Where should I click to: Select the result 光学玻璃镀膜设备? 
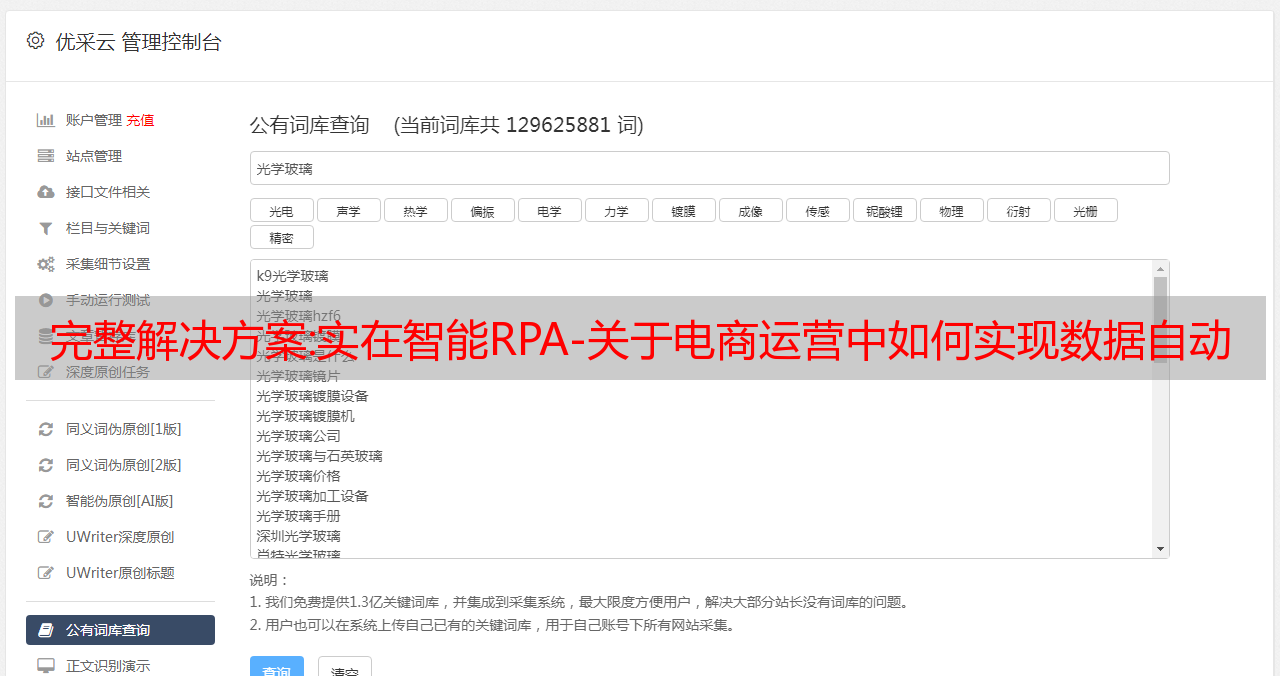[312, 396]
